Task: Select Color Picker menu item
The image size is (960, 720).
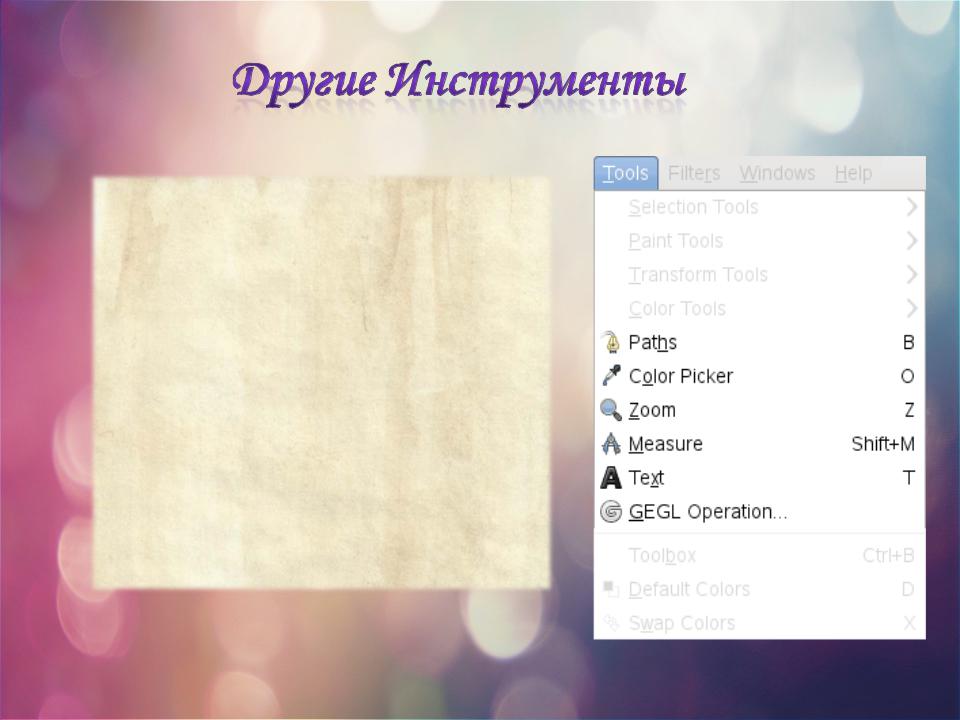Action: pos(759,376)
